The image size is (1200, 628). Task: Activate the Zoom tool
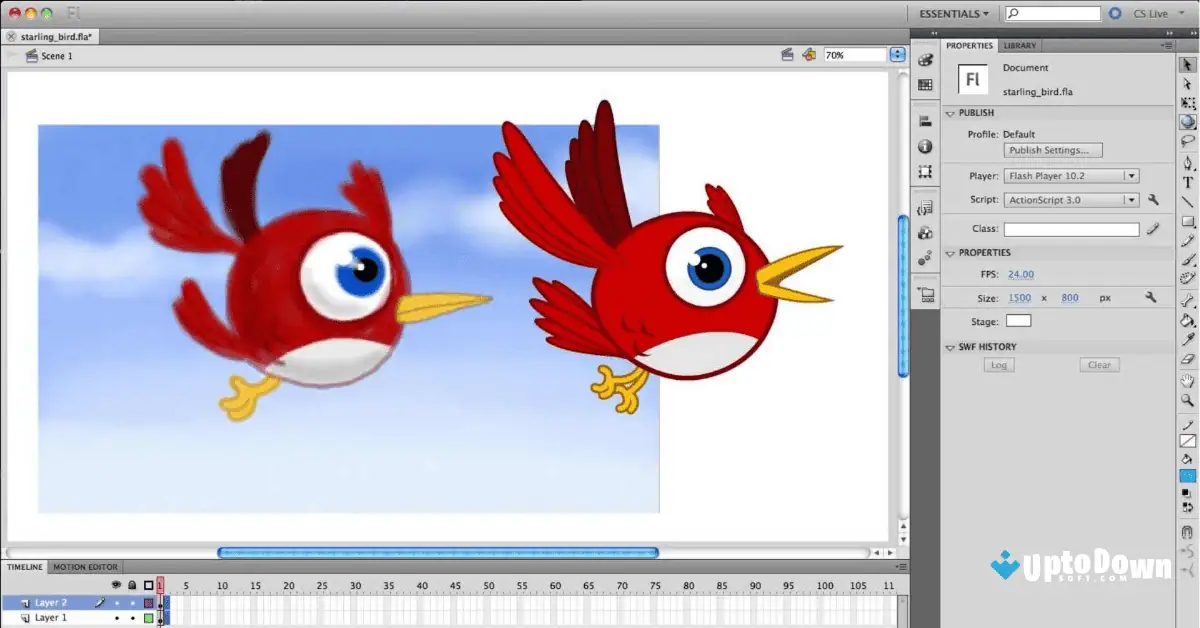[x=1188, y=397]
